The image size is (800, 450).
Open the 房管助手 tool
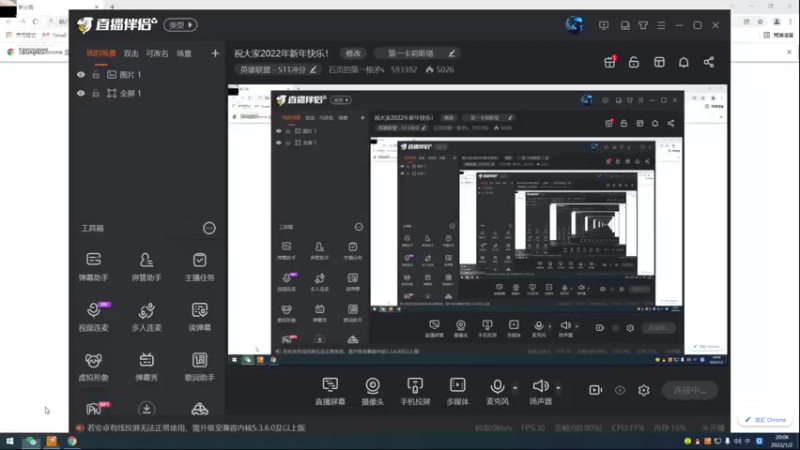click(146, 266)
